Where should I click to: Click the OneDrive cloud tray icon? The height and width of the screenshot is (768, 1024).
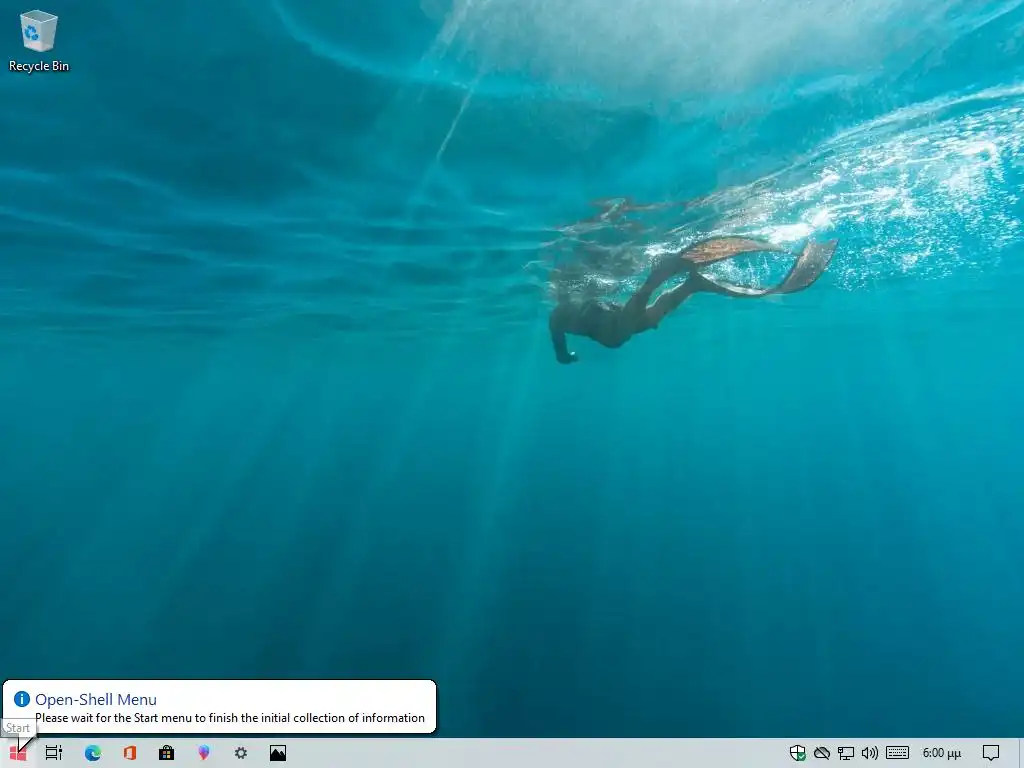click(x=822, y=753)
